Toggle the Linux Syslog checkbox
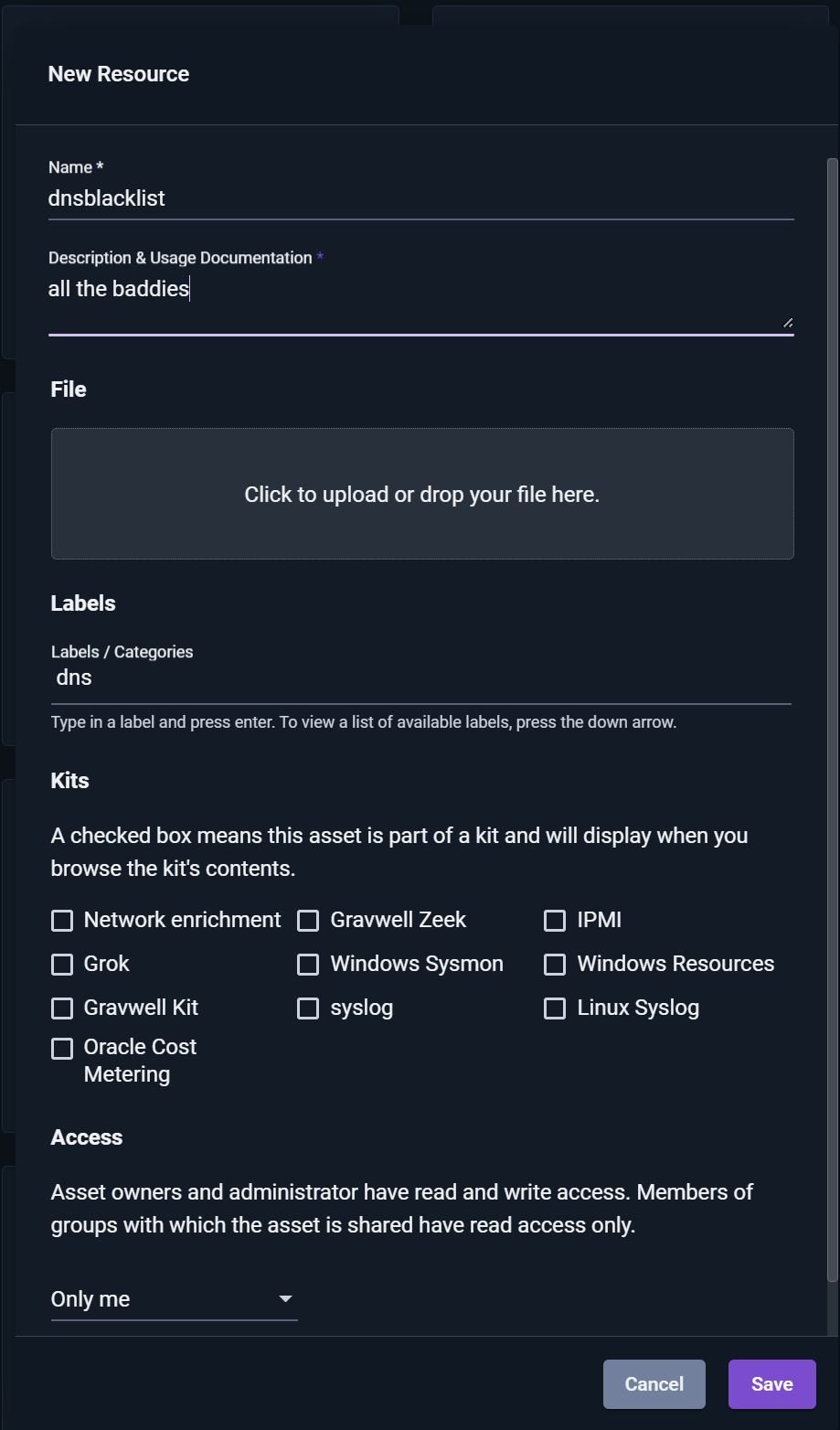Image resolution: width=840 pixels, height=1430 pixels. tap(555, 1008)
